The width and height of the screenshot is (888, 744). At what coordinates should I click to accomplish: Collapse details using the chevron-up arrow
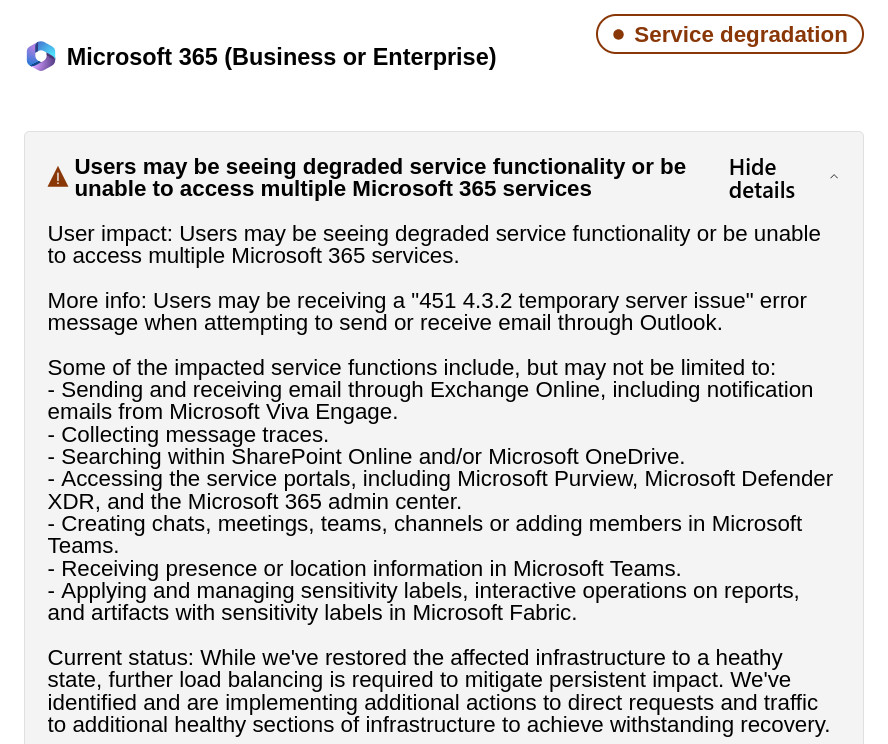click(x=834, y=177)
